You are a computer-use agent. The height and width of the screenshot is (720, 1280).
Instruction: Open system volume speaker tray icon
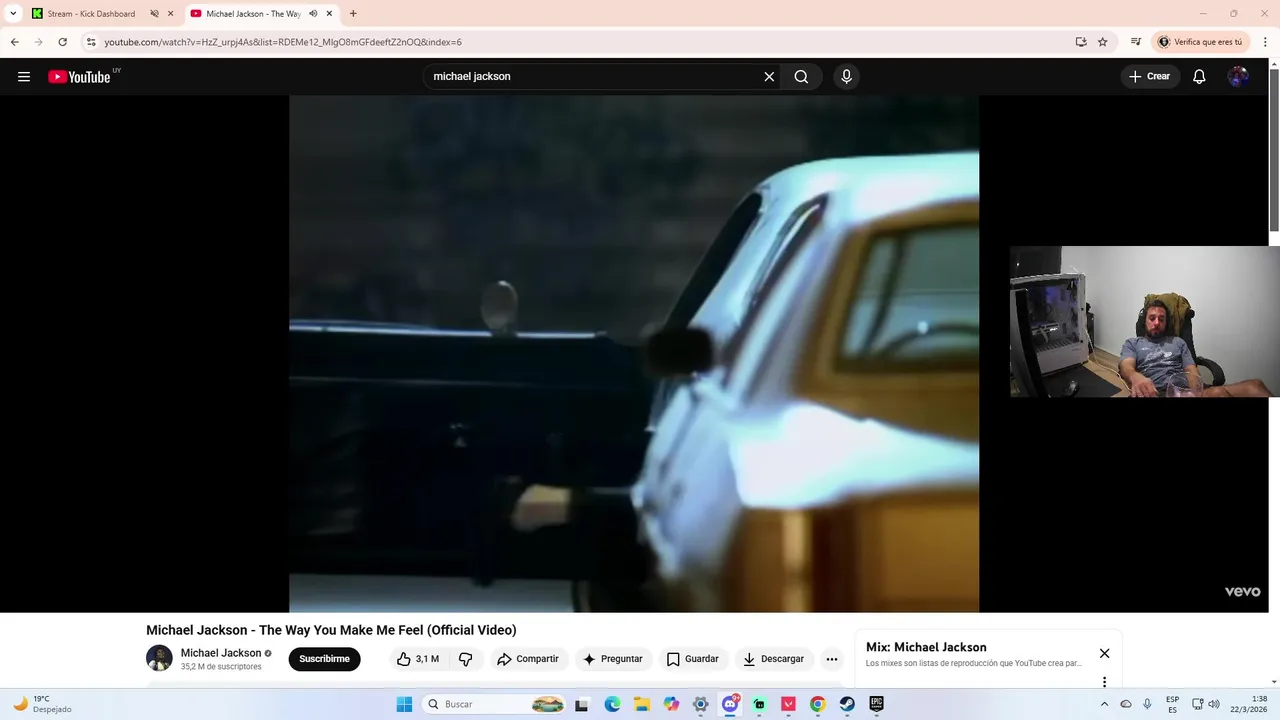pos(1214,704)
